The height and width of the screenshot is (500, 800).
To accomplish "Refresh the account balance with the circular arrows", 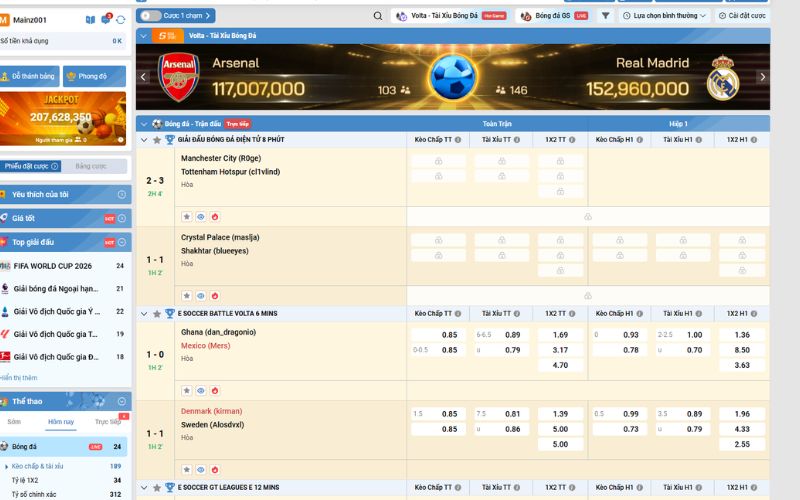I will tap(121, 20).
